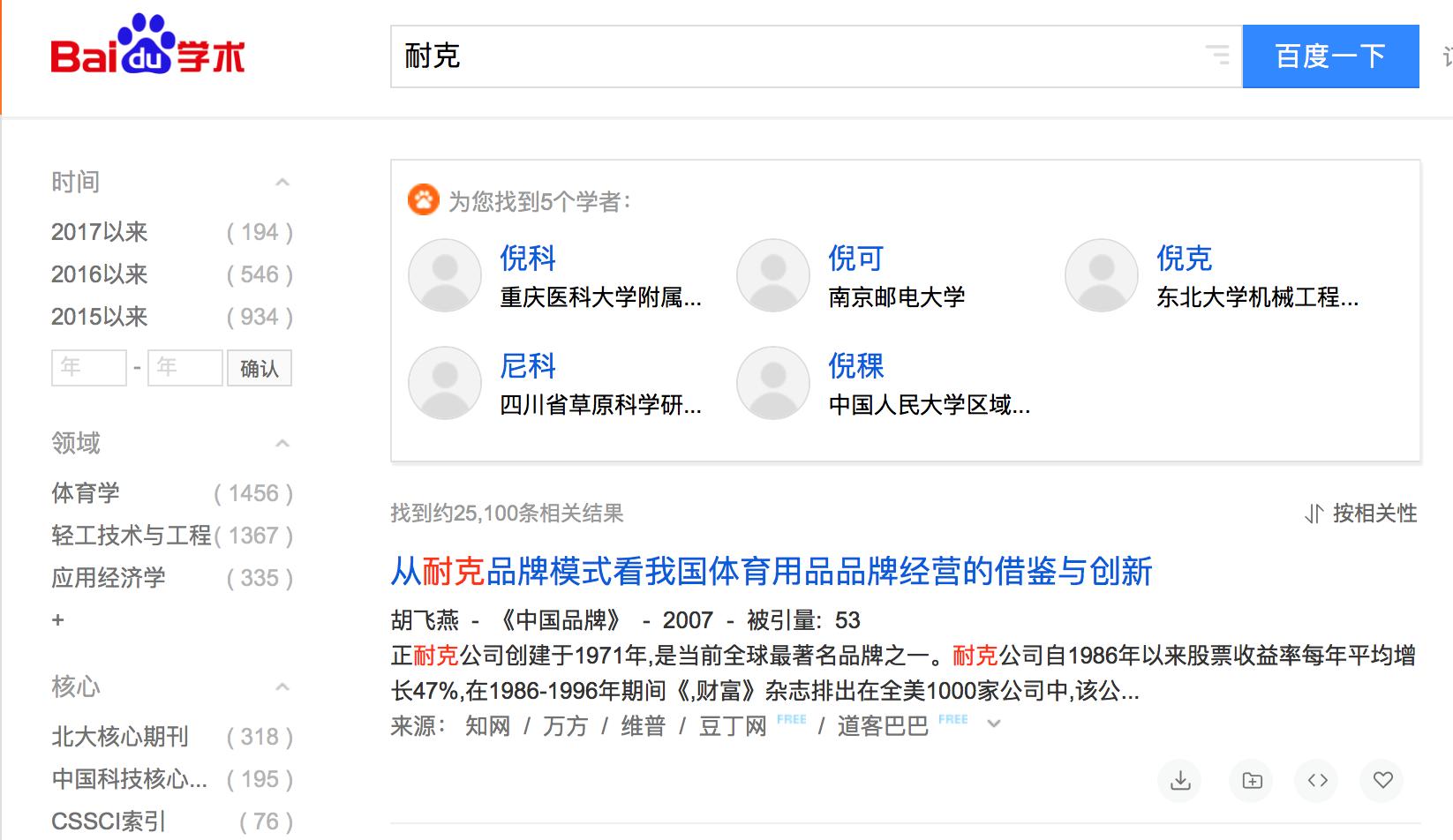Expand the source list arrow after 道客巴巴
The width and height of the screenshot is (1453, 840).
[994, 724]
